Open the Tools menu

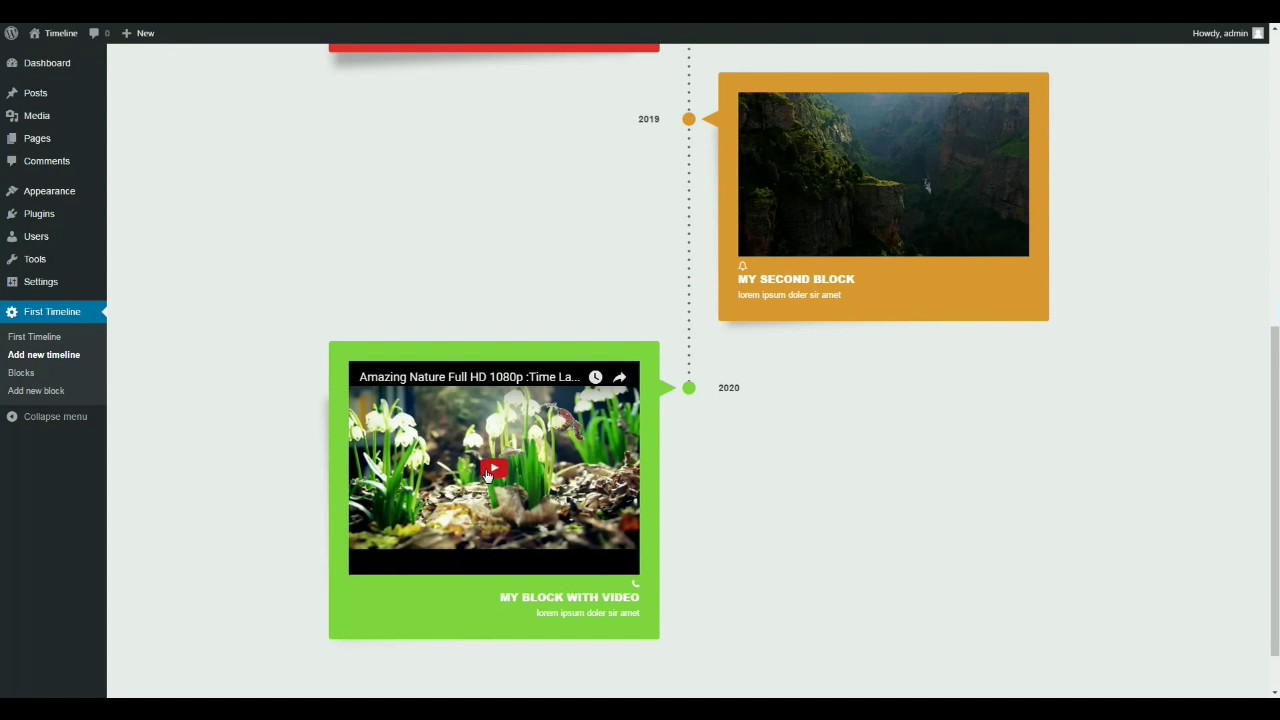click(35, 259)
